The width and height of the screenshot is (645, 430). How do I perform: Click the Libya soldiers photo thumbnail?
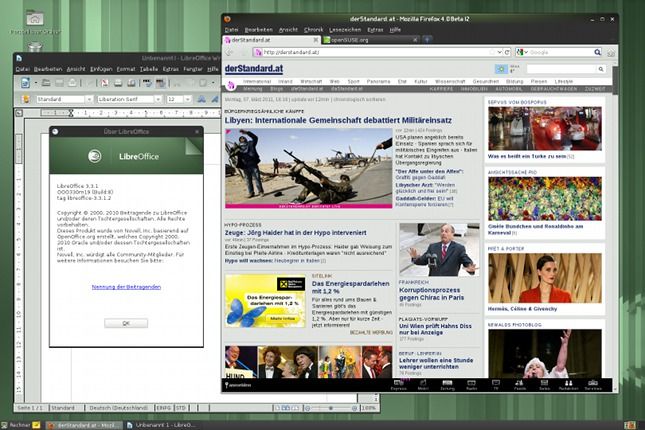click(x=309, y=168)
